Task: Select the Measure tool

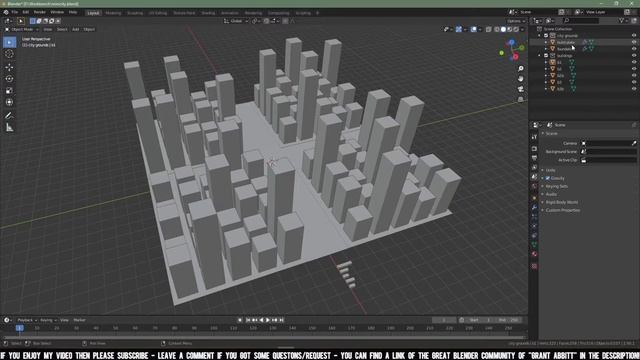Action: click(x=9, y=128)
